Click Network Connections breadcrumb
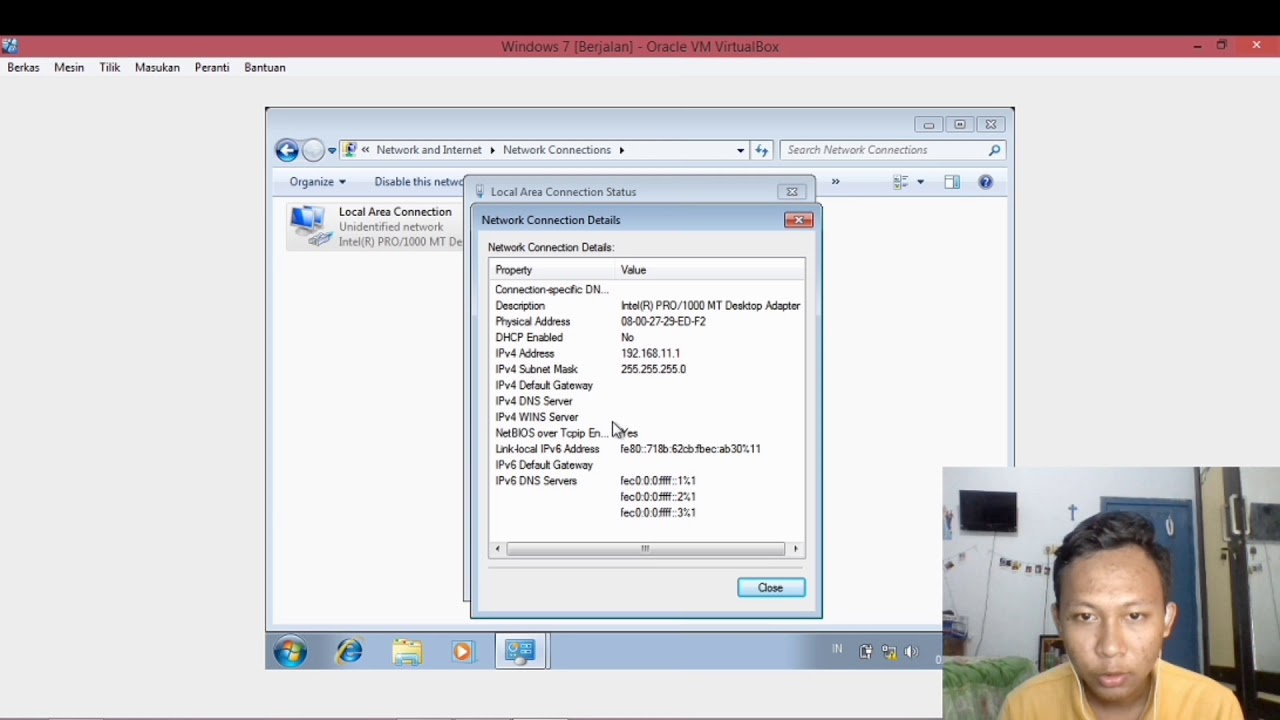 pyautogui.click(x=557, y=150)
